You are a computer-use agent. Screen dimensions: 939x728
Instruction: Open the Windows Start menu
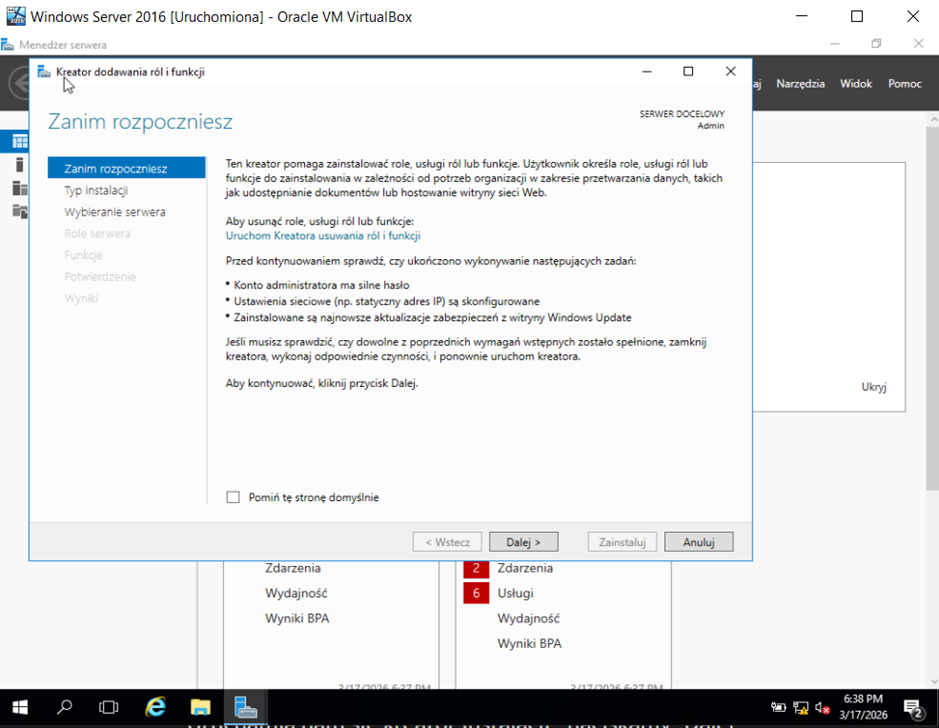(x=20, y=707)
